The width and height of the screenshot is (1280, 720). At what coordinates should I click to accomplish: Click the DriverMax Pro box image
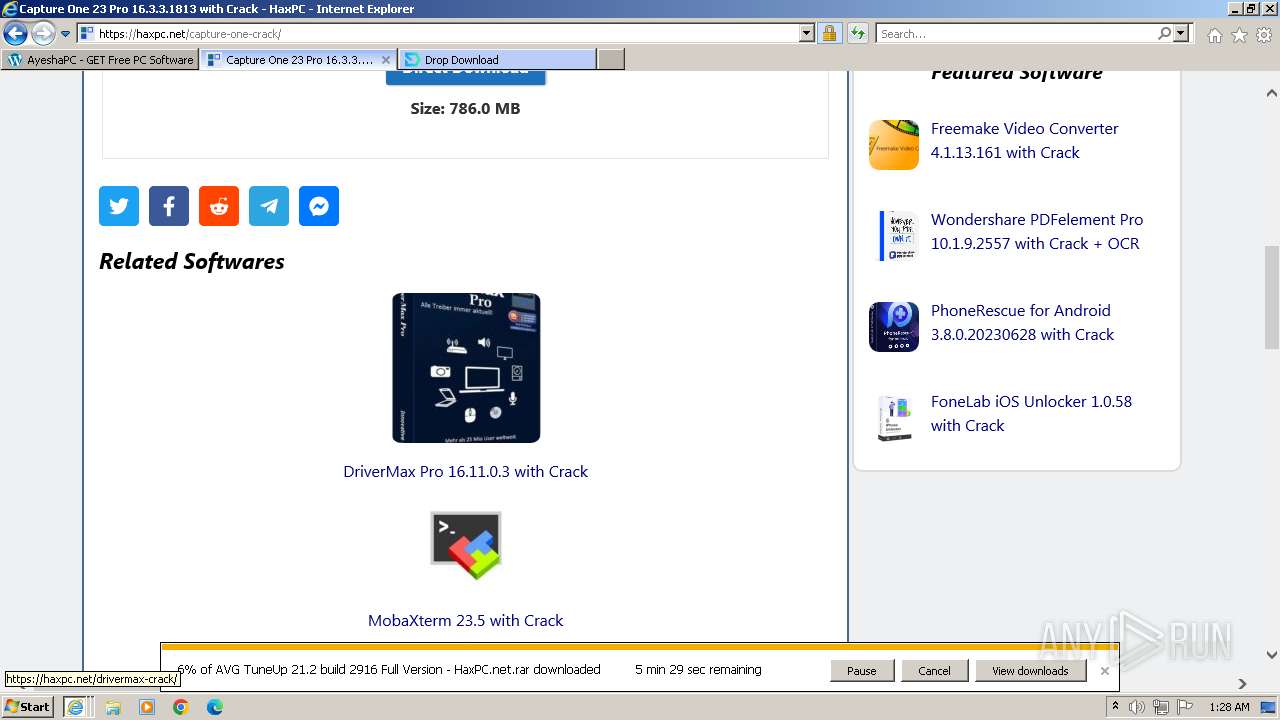466,368
